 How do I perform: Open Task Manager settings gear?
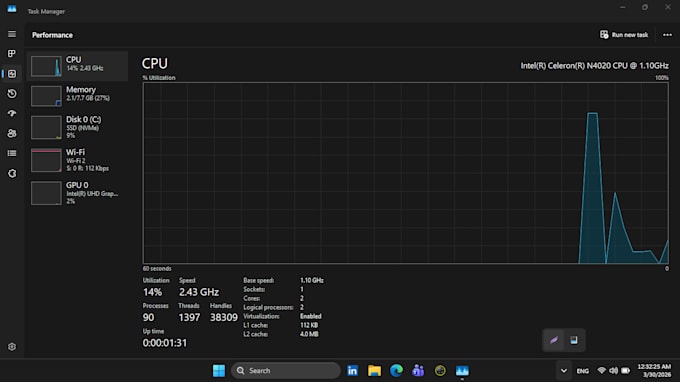(12, 347)
